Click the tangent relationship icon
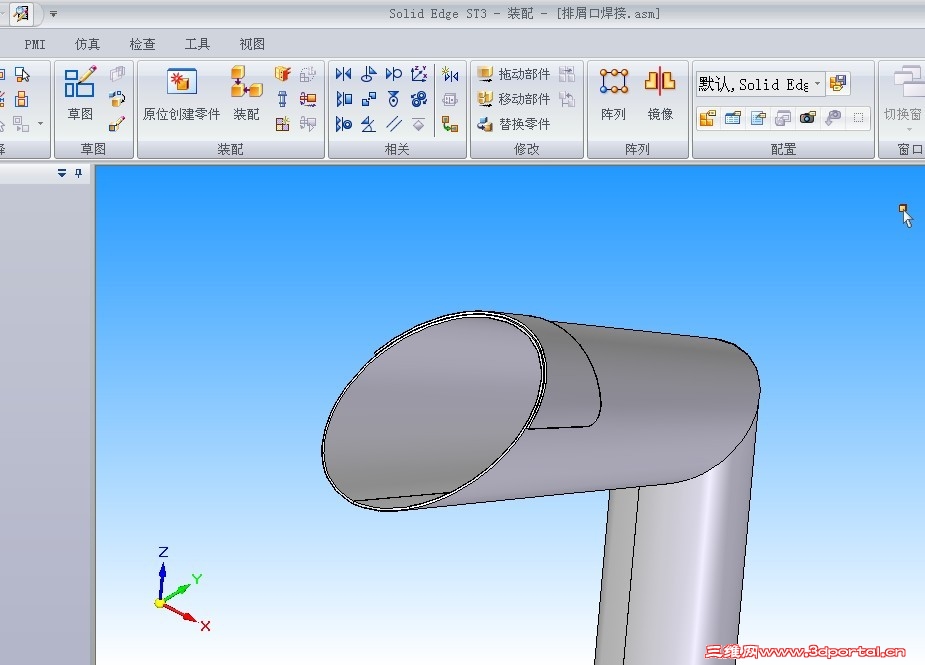 [x=393, y=74]
